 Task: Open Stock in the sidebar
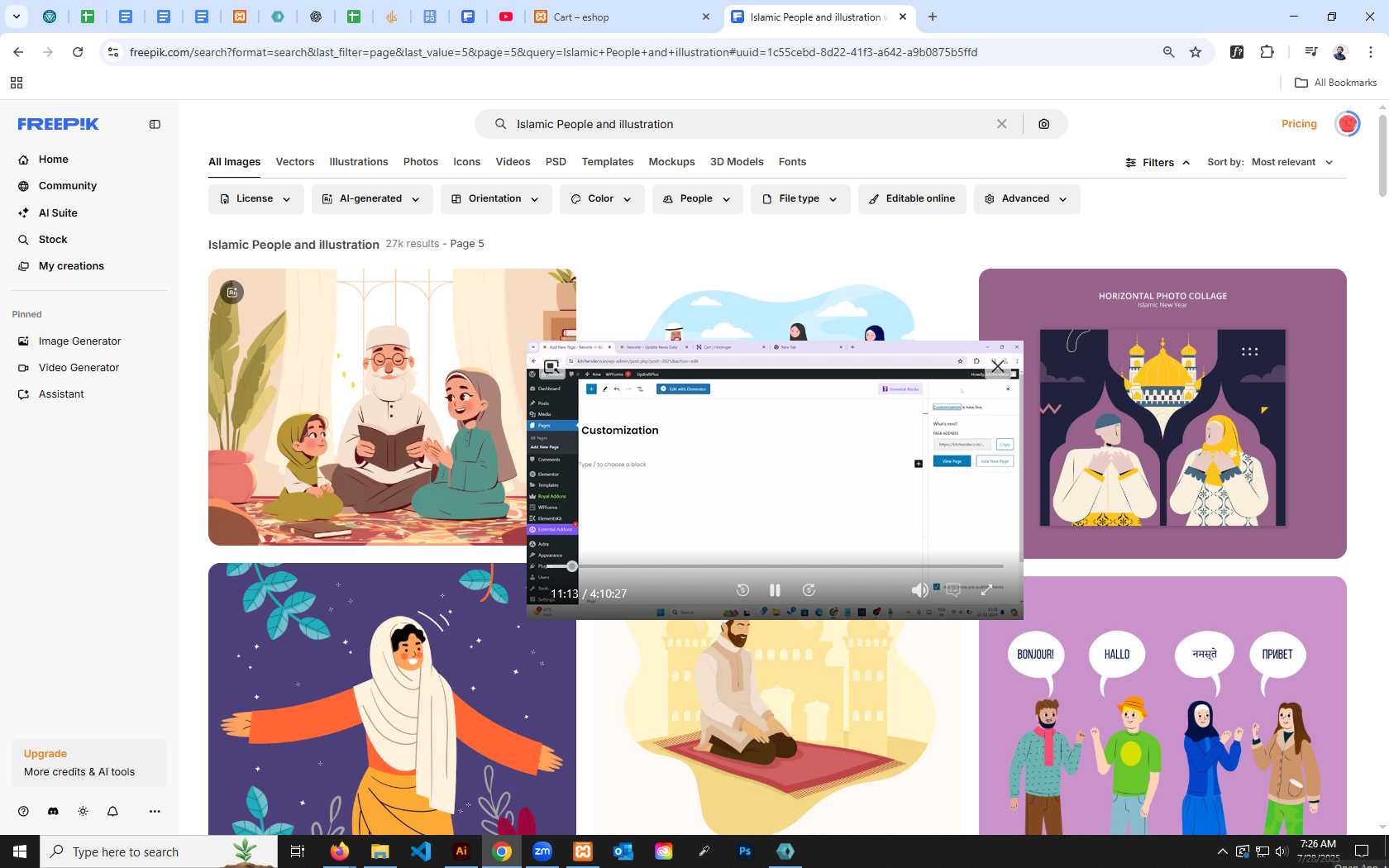tap(53, 240)
